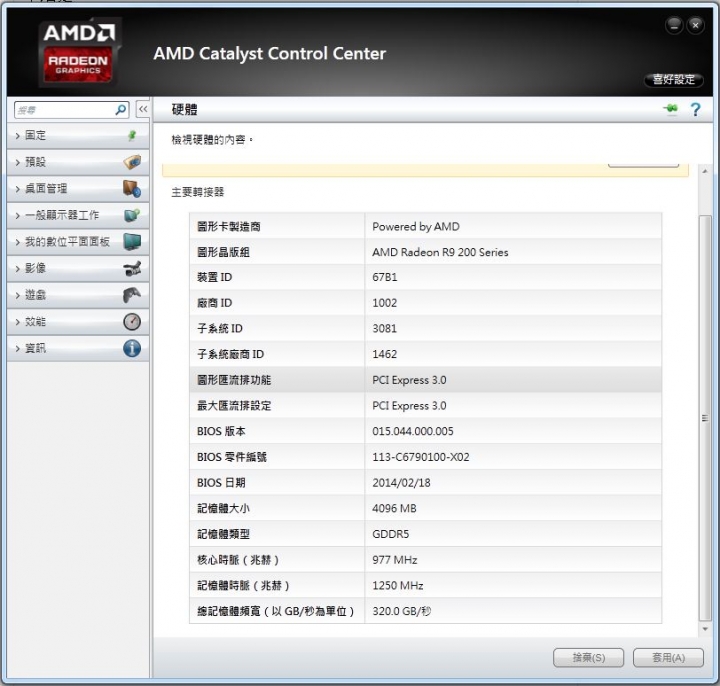The width and height of the screenshot is (720, 686).
Task: Click the green pin page icon
Action: coord(671,109)
